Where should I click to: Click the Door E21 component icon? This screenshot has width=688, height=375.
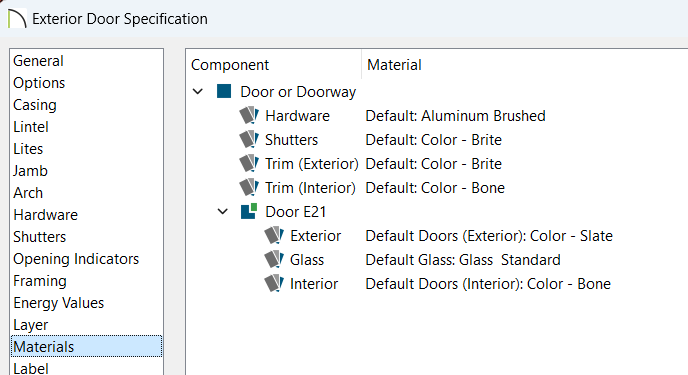click(249, 211)
